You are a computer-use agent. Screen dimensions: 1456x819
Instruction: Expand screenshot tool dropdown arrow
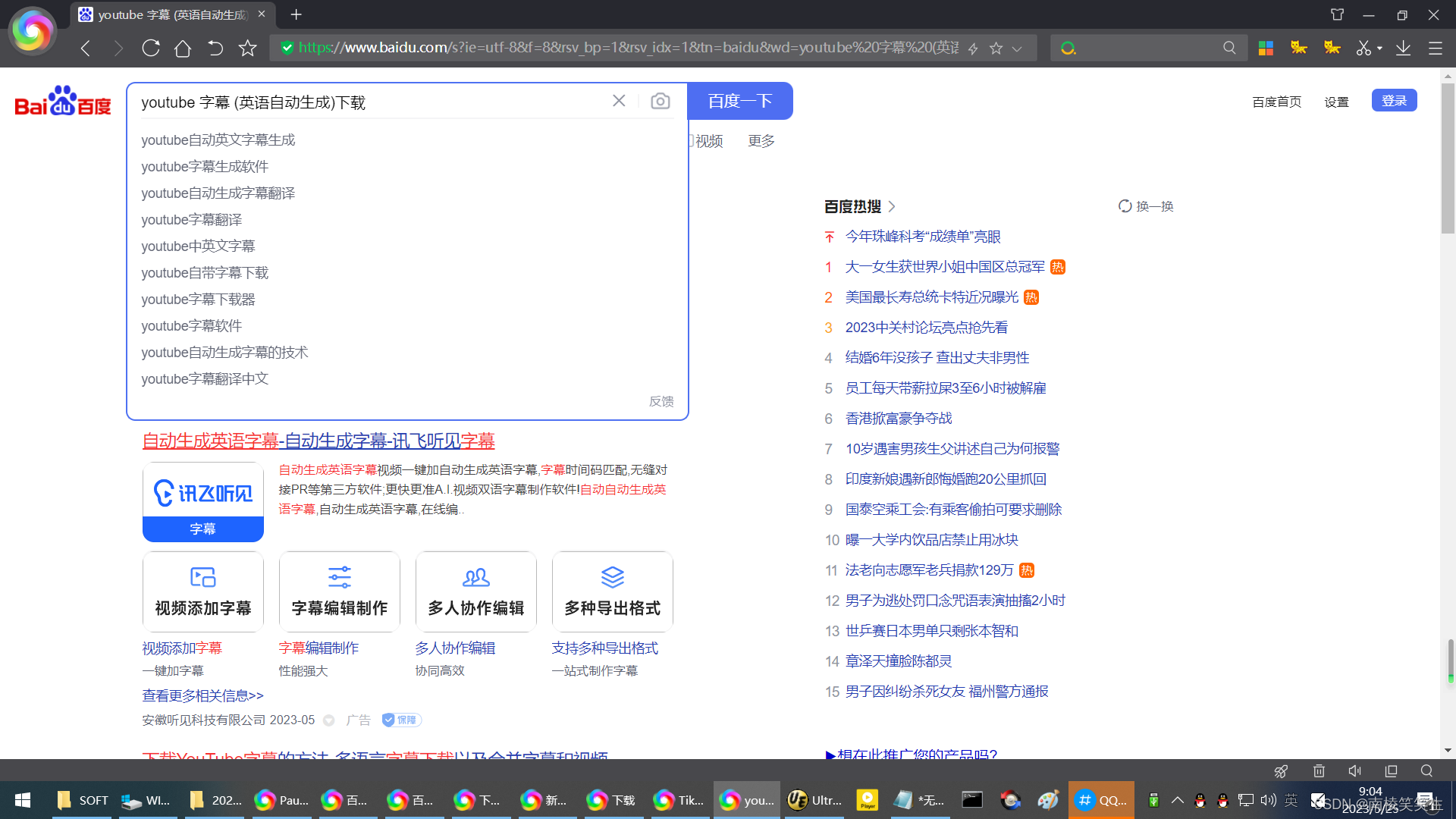[x=1379, y=49]
